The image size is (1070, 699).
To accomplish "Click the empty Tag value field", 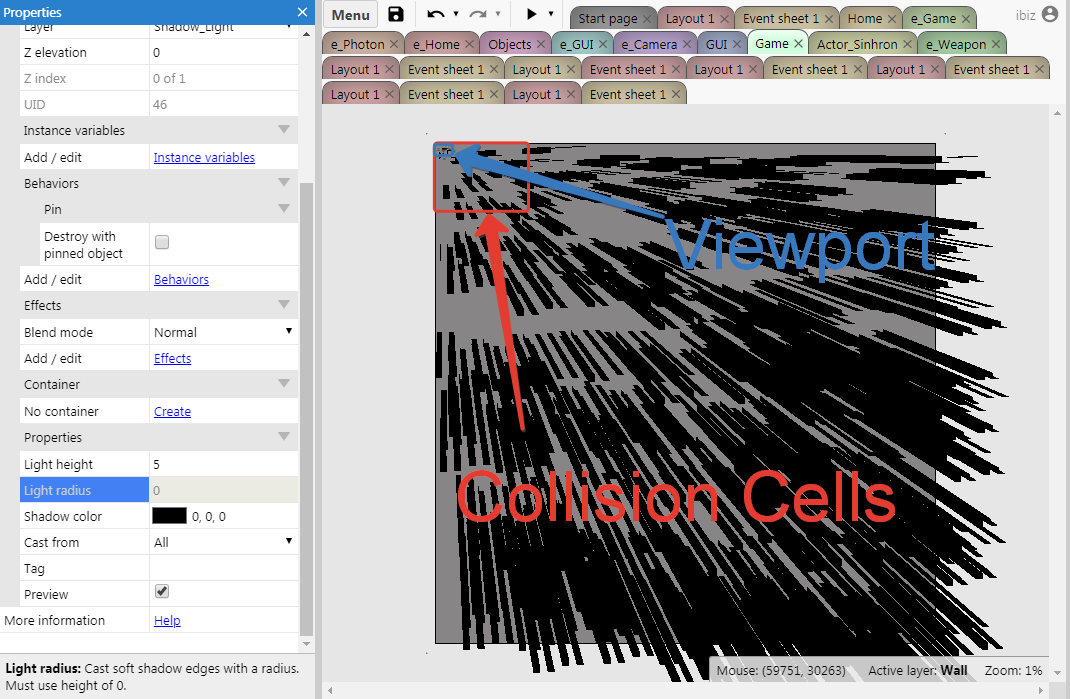I will (223, 569).
